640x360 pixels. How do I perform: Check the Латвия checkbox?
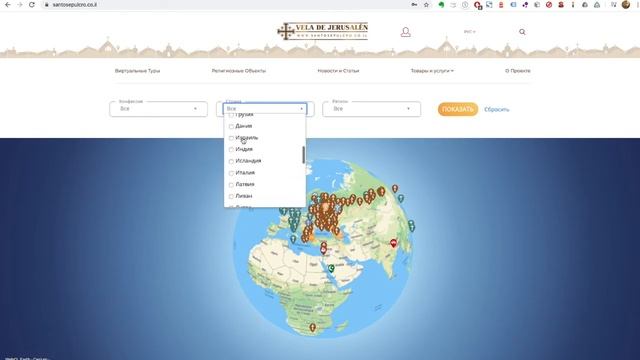pyautogui.click(x=231, y=185)
